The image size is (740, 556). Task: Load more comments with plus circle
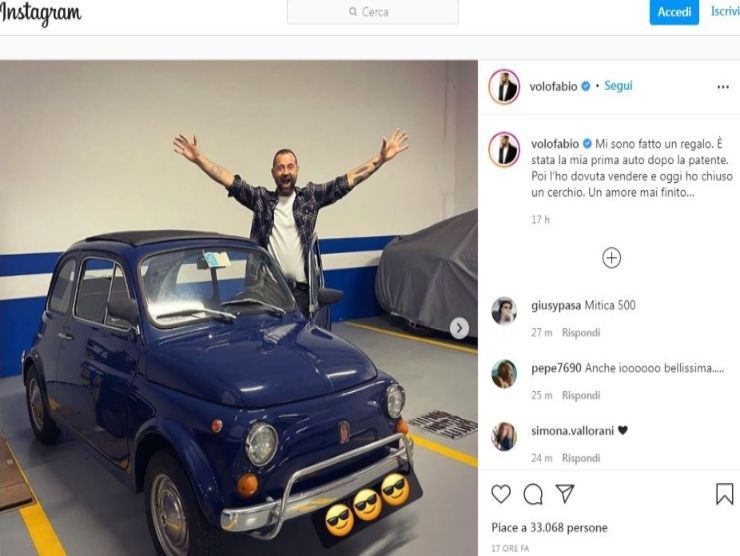[x=611, y=258]
